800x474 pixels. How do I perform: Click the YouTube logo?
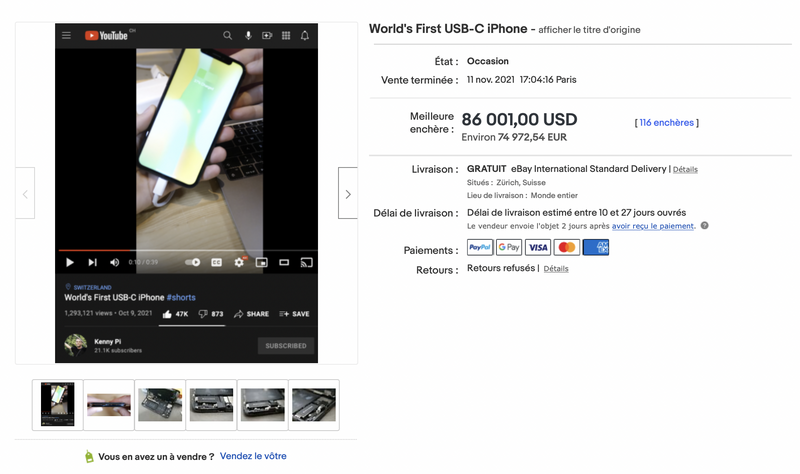click(106, 35)
